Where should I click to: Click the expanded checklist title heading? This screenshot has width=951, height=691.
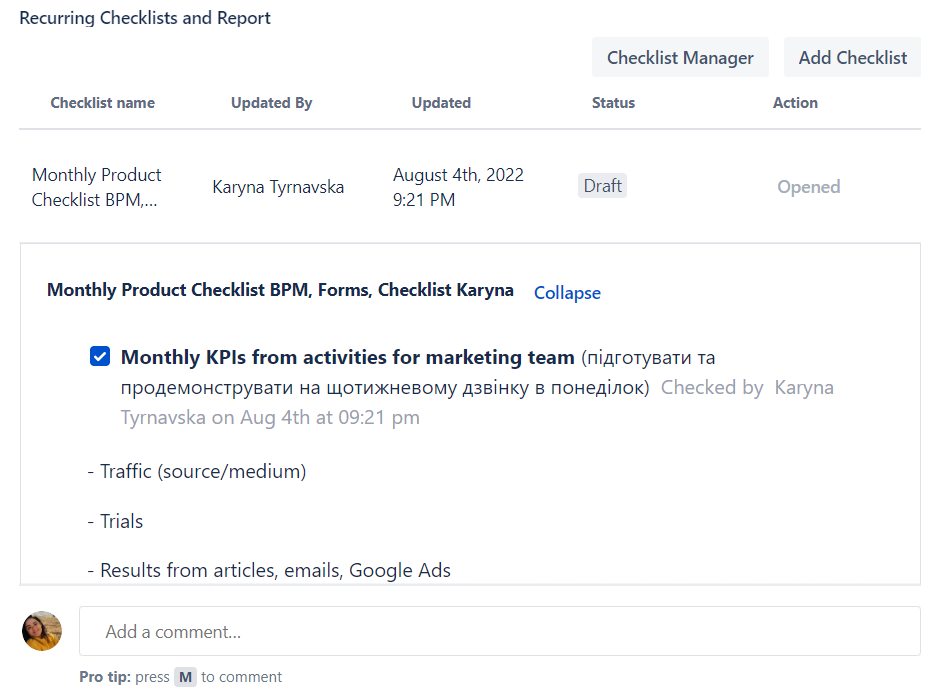click(280, 290)
